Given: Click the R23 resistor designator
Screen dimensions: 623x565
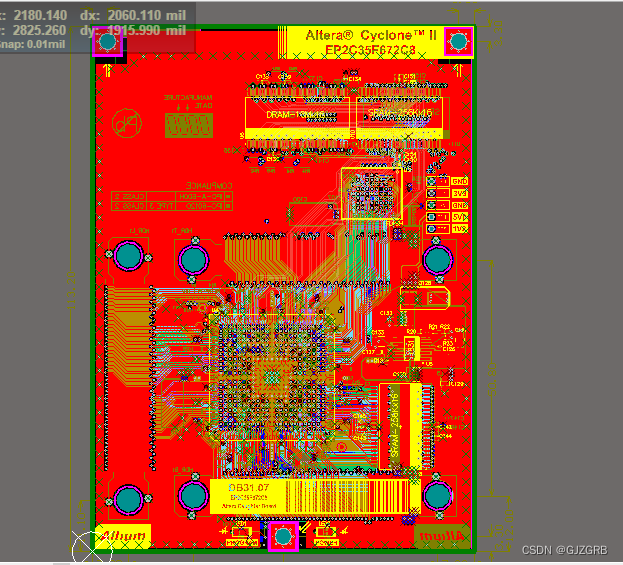Looking at the screenshot, I should pos(448,343).
